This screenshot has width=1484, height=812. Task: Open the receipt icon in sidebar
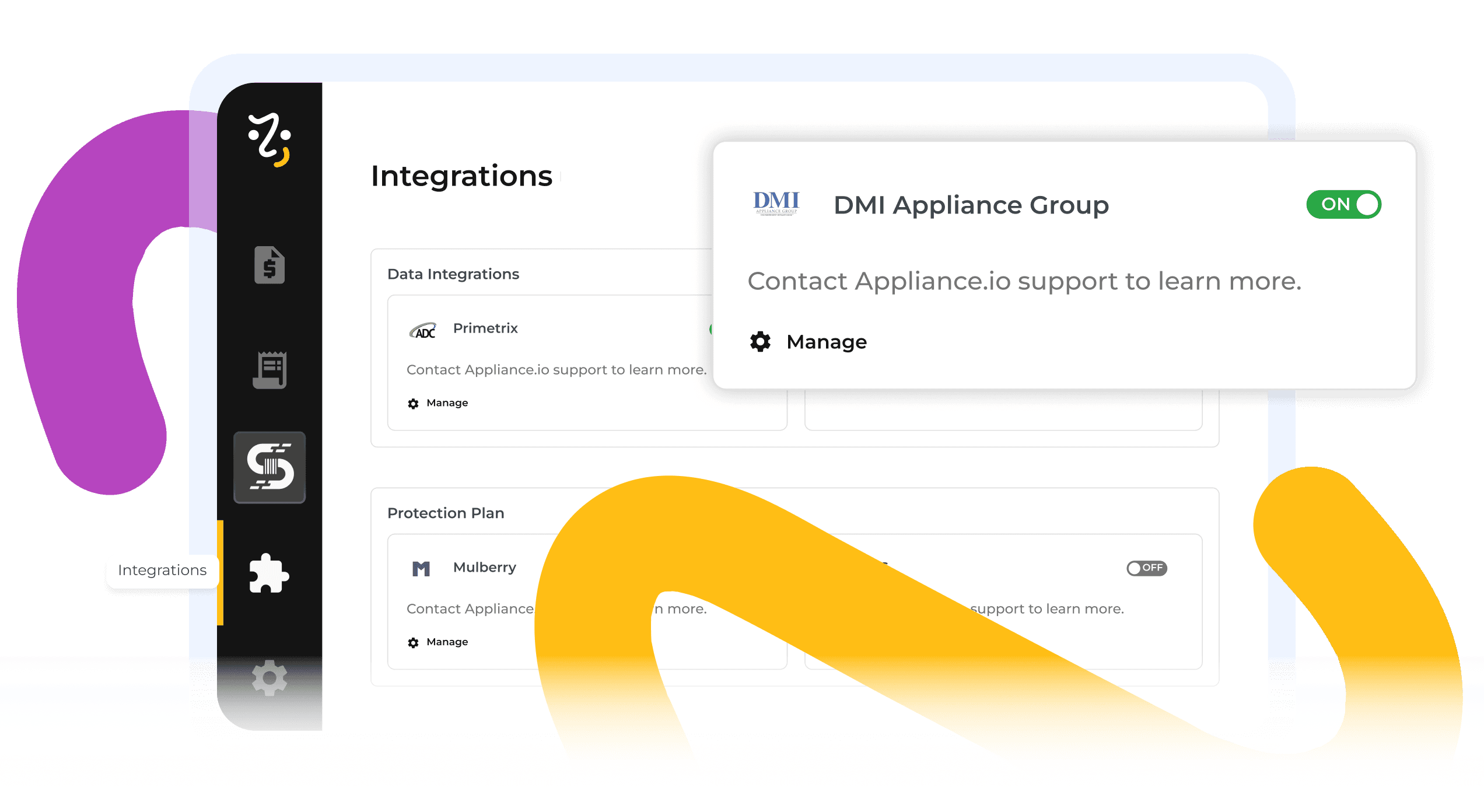coord(269,370)
